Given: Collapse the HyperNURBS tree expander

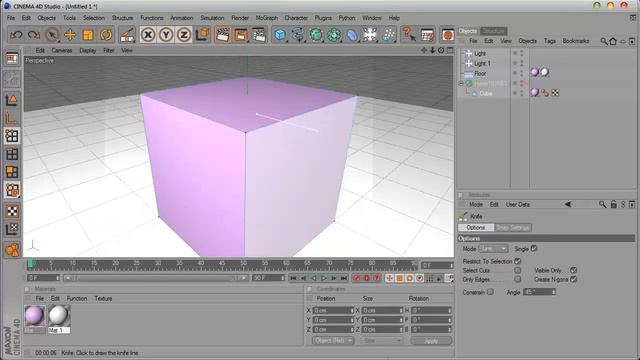Looking at the screenshot, I should 461,83.
